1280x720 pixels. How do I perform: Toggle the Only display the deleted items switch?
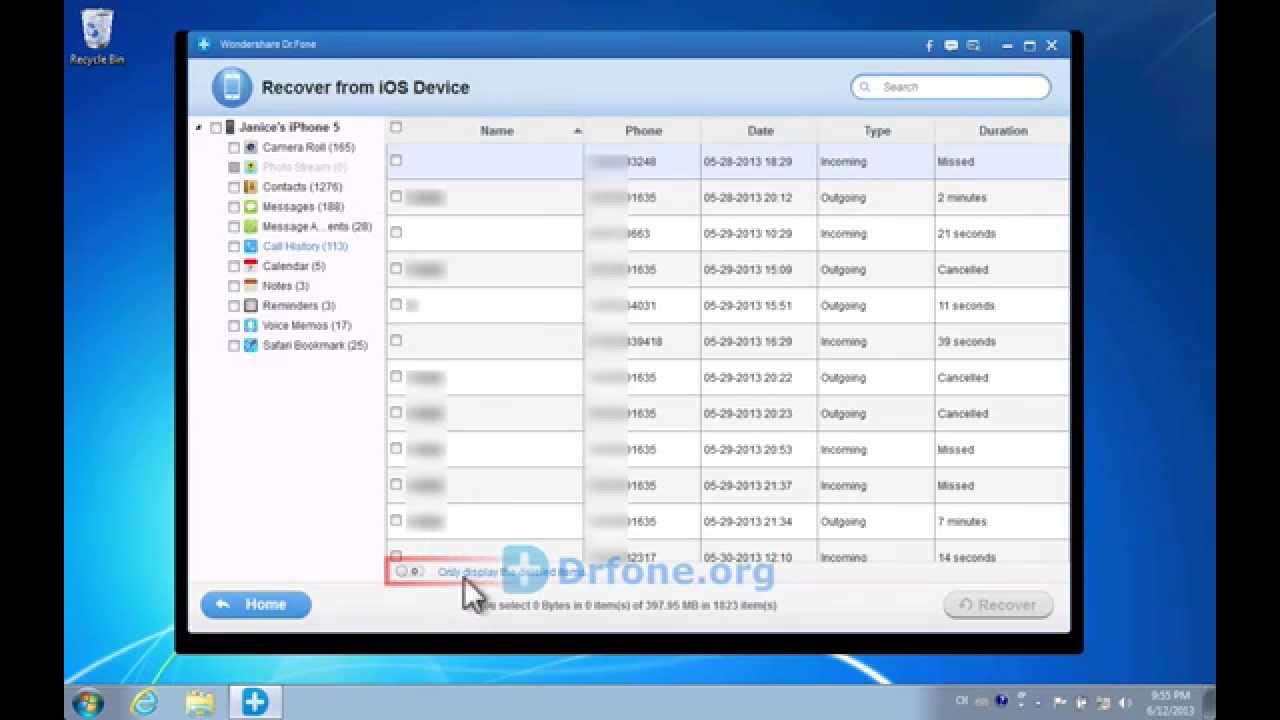point(408,571)
